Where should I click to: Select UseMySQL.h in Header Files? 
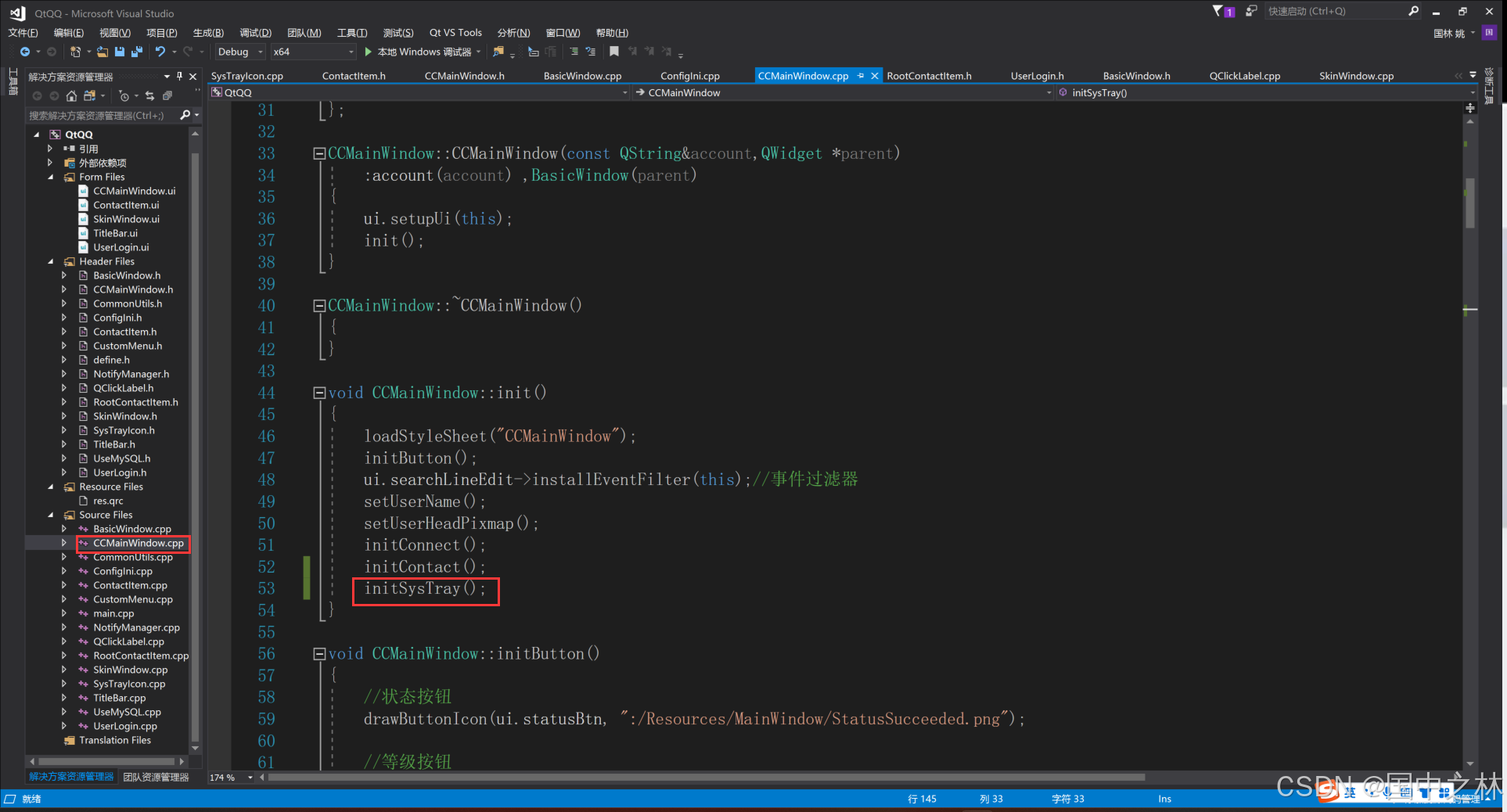click(x=121, y=458)
